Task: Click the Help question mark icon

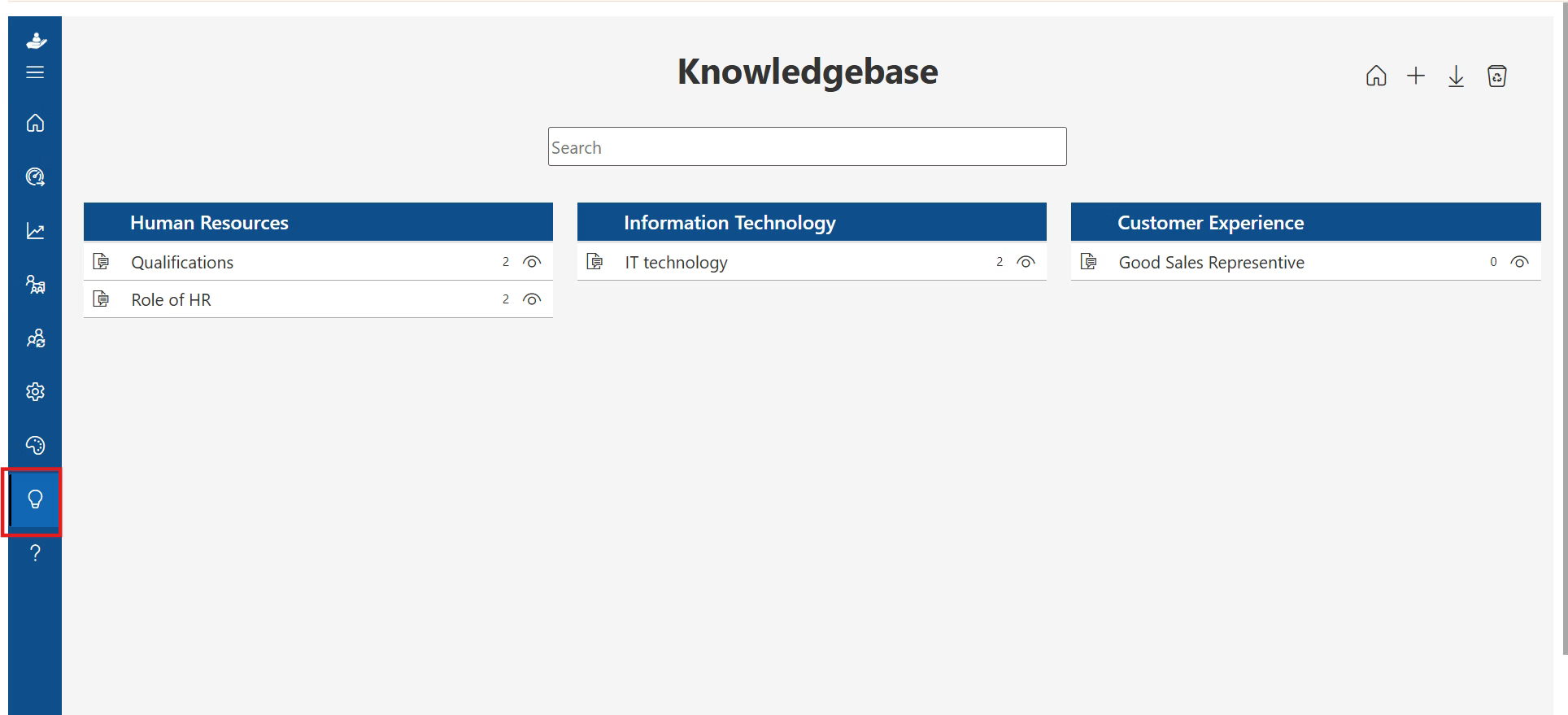Action: [x=35, y=553]
